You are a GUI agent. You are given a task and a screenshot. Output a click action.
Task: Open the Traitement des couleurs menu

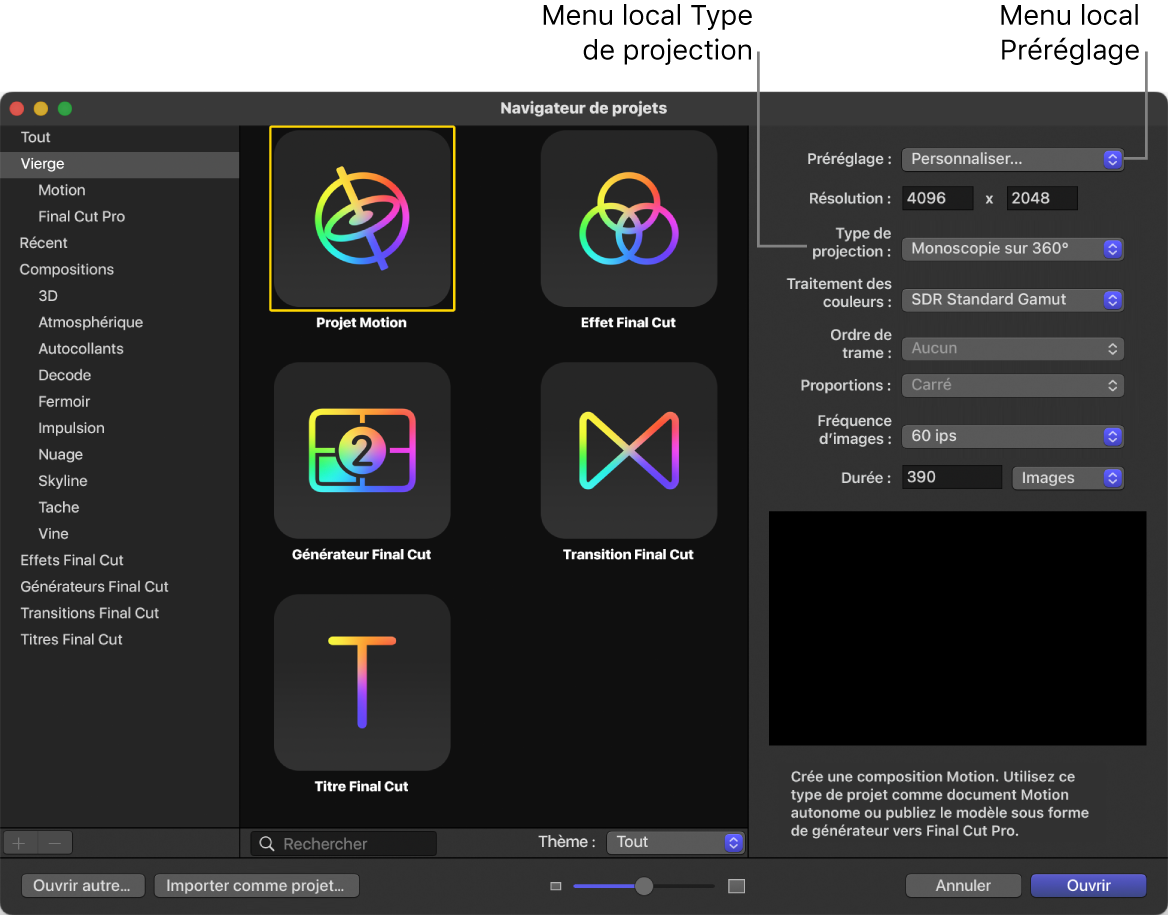pos(1012,299)
